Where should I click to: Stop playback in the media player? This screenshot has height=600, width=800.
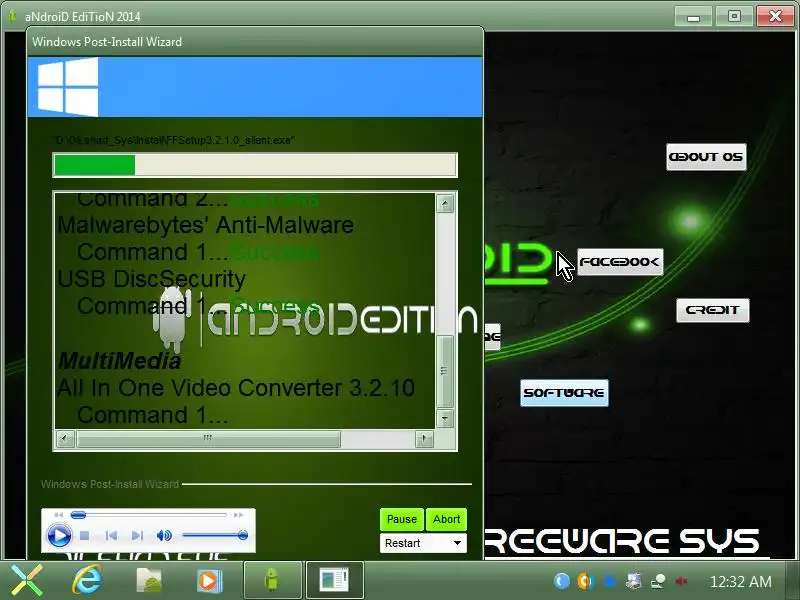click(x=85, y=536)
